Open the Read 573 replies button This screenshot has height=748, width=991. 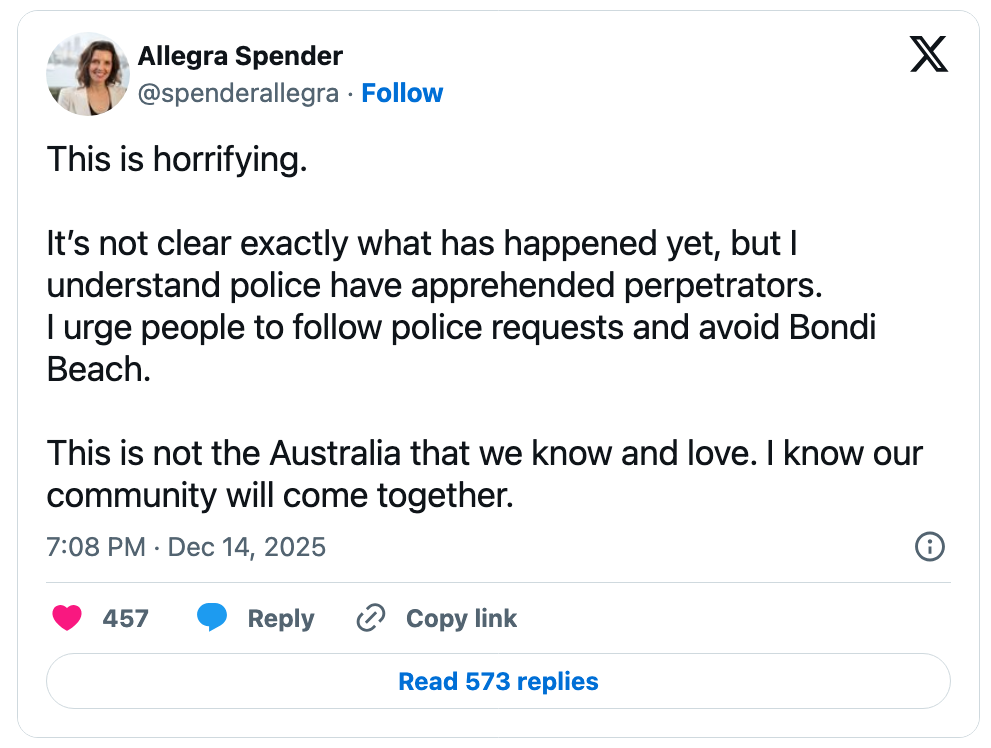pos(498,682)
